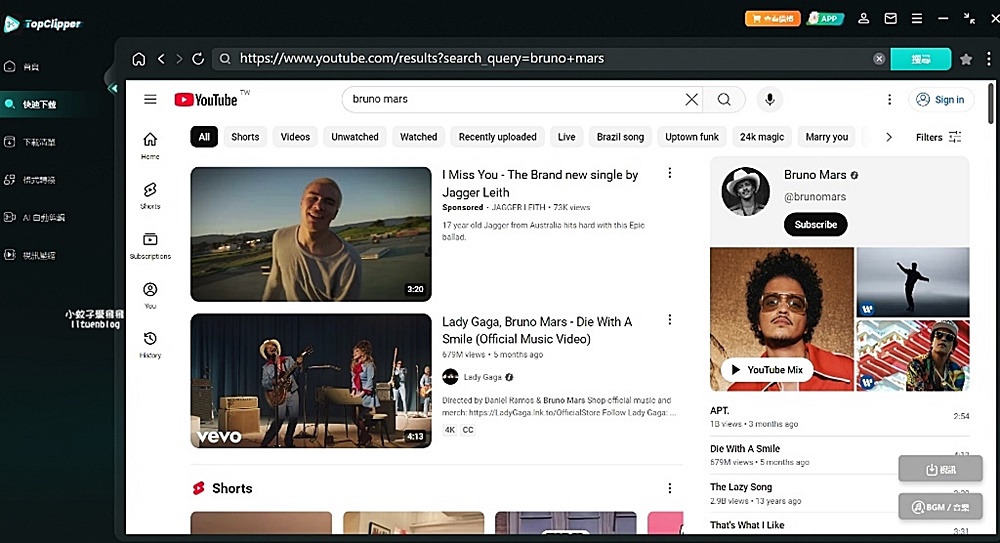Reload the page with refresh icon

pos(198,59)
